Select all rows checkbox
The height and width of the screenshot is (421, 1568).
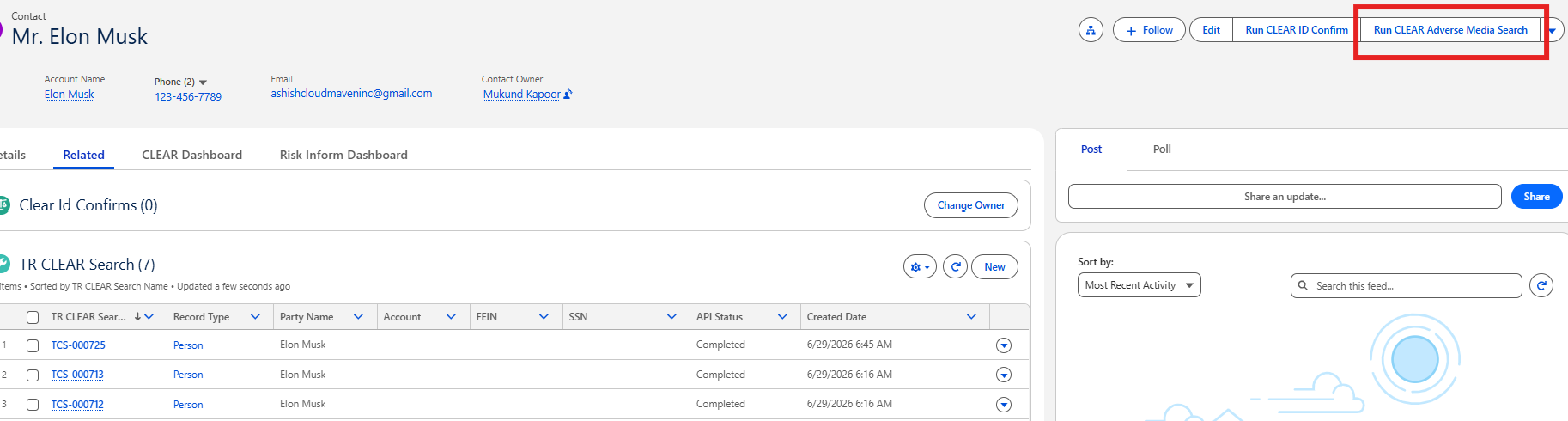[x=33, y=317]
